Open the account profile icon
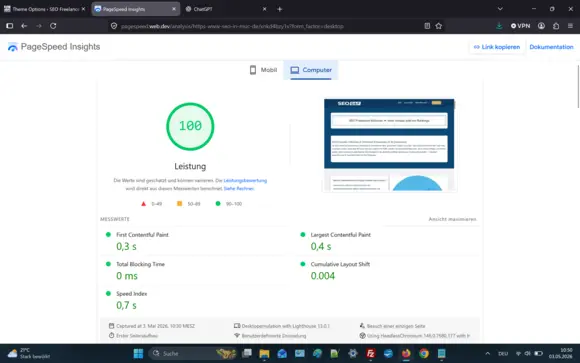The width and height of the screenshot is (580, 363). click(541, 26)
